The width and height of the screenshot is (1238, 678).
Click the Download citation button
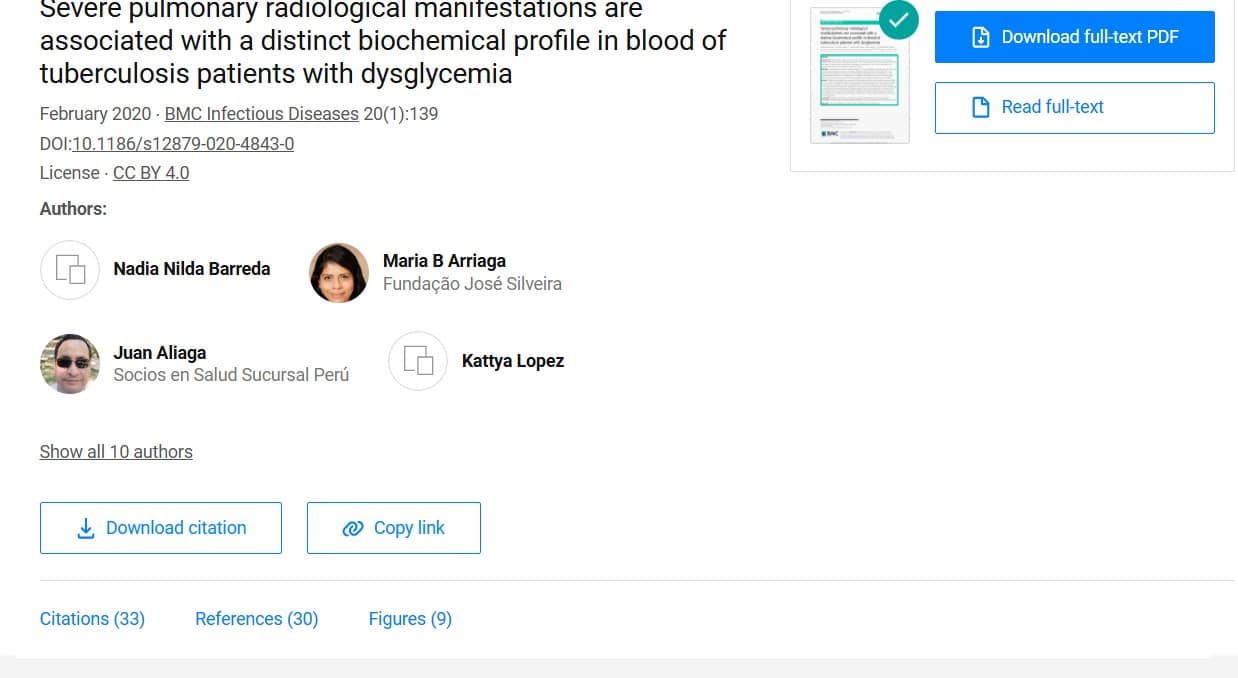[x=161, y=528]
